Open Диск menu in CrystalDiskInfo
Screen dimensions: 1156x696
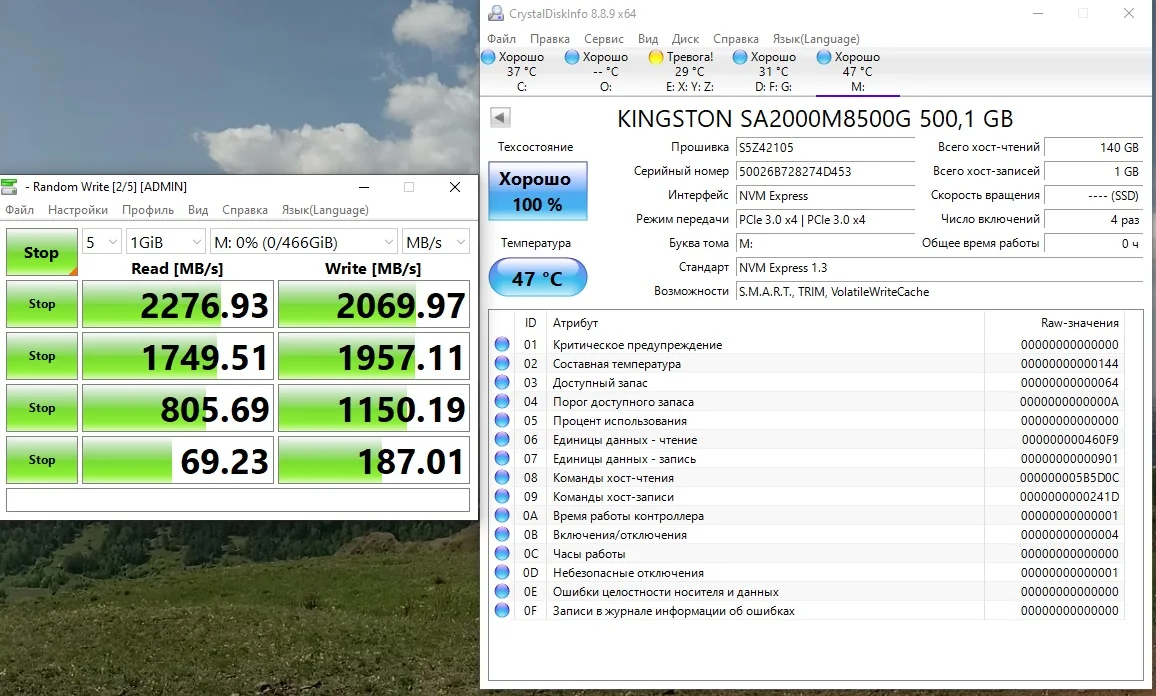[685, 38]
